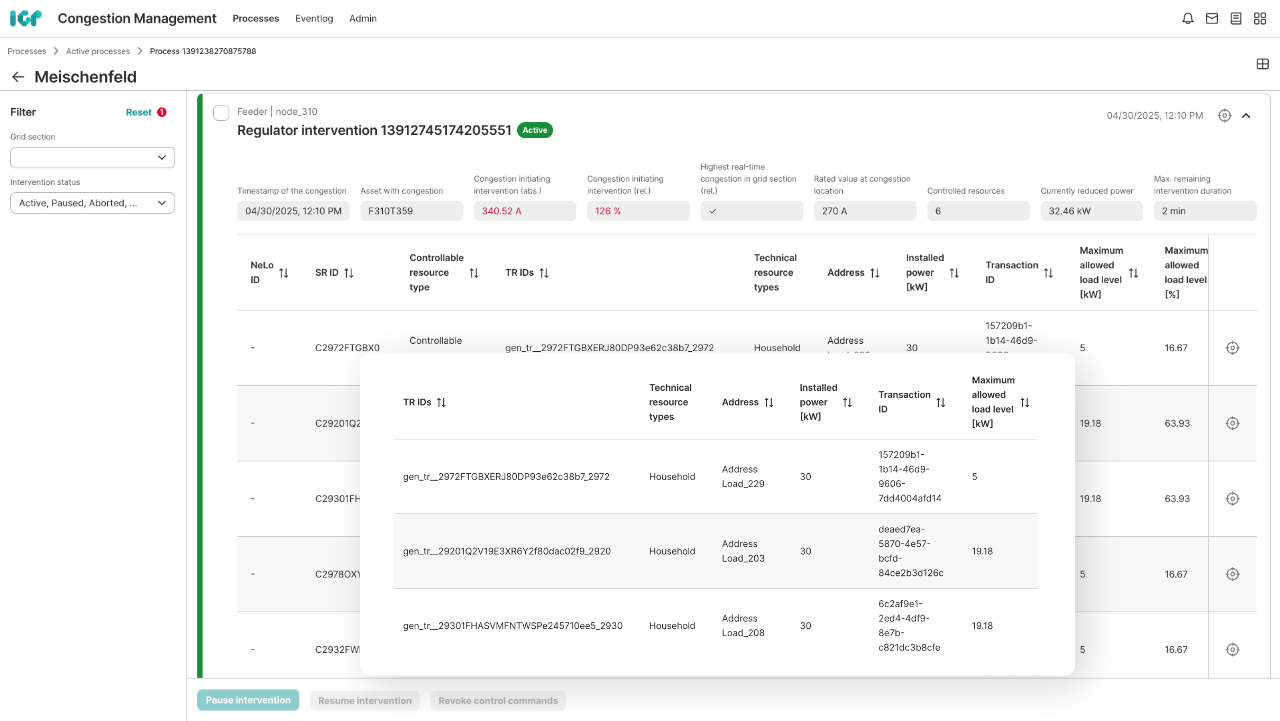
Task: Collapse the Regulator intervention panel
Action: [1246, 116]
